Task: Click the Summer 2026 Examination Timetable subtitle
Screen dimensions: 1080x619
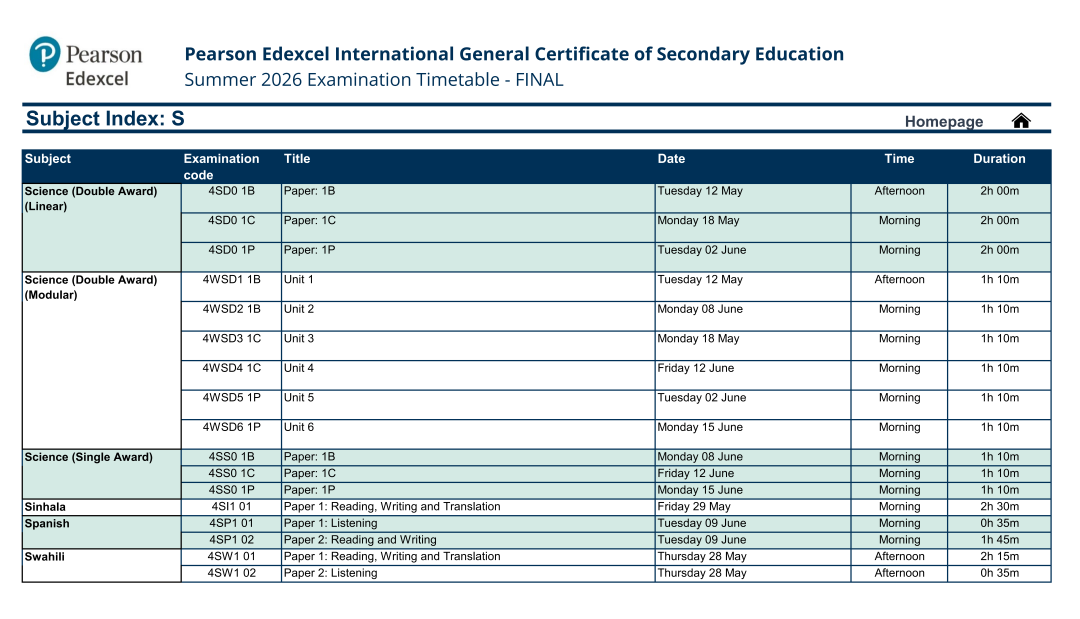Action: (x=374, y=80)
